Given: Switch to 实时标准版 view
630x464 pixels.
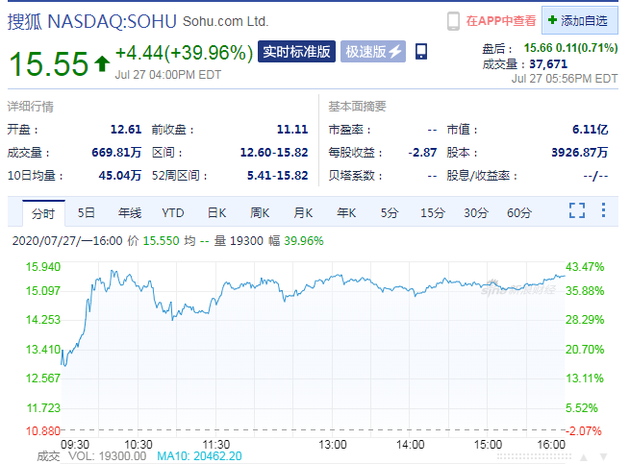Looking at the screenshot, I should click(297, 51).
